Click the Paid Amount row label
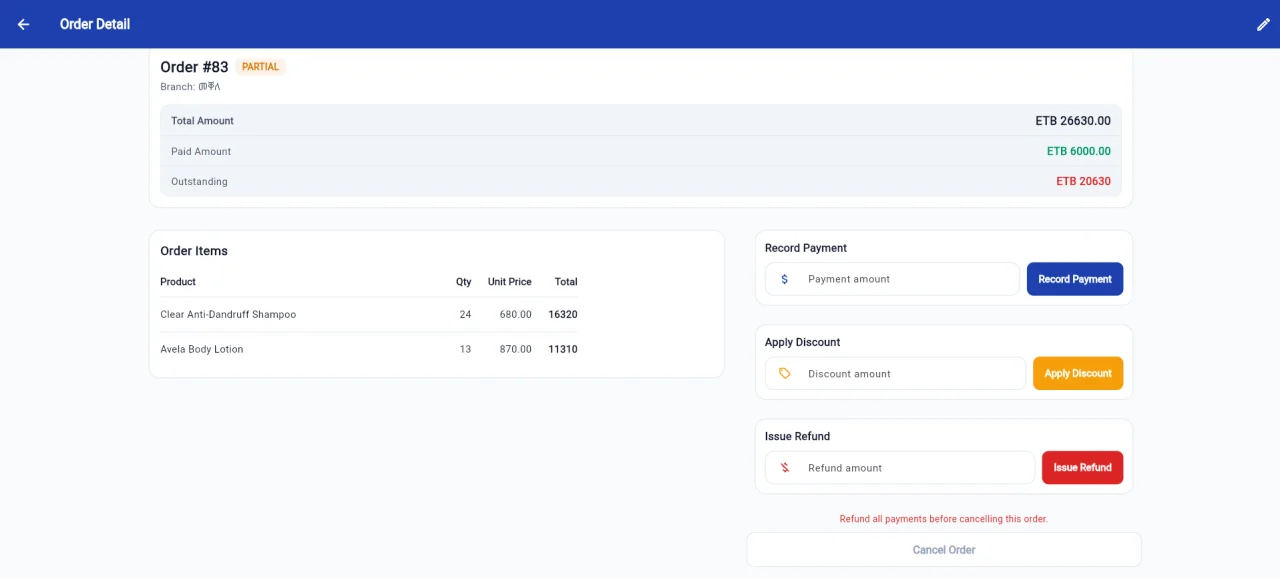1280x579 pixels. (x=201, y=151)
